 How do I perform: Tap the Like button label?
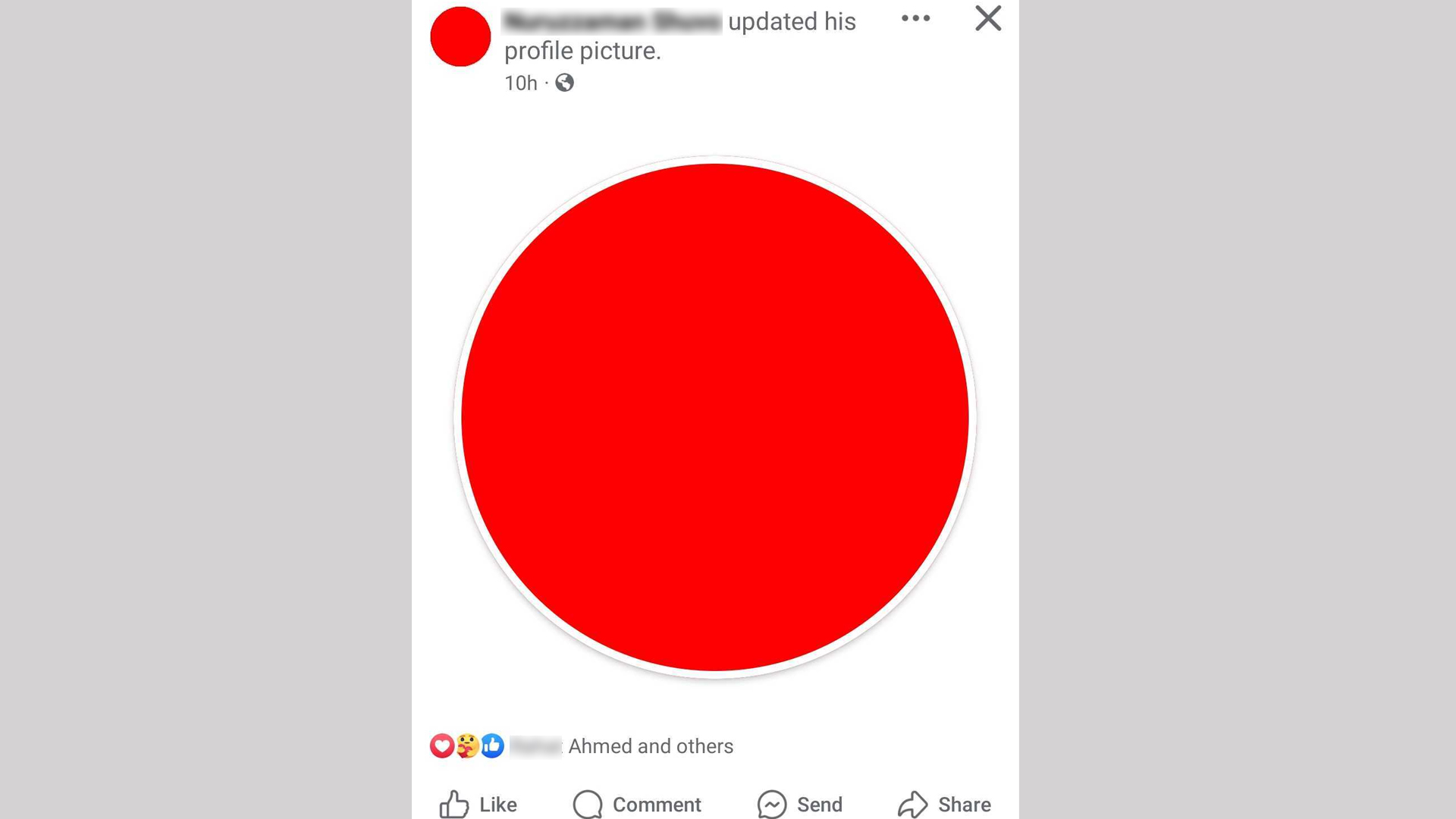(498, 805)
